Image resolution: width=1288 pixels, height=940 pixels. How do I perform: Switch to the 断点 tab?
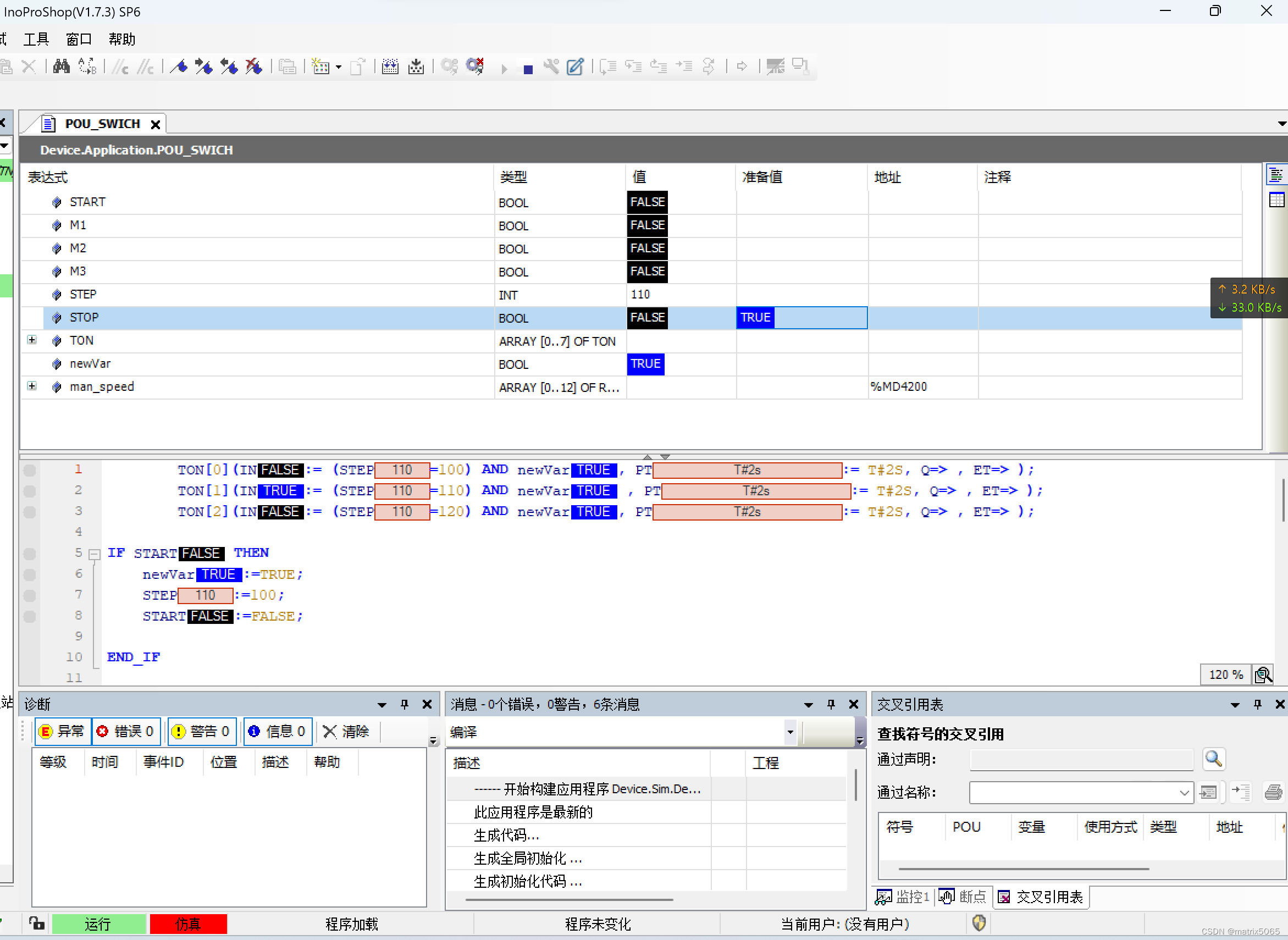(x=963, y=897)
